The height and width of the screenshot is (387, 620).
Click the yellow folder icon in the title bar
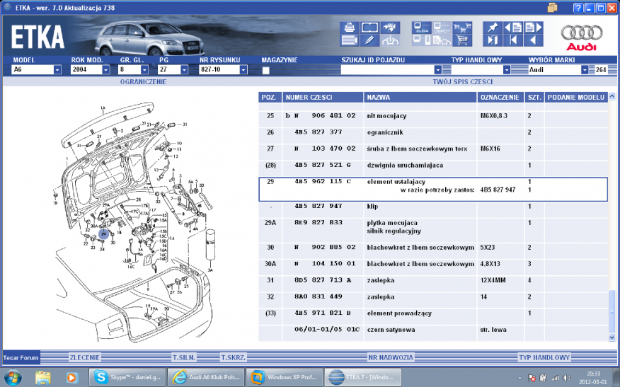coord(552,8)
